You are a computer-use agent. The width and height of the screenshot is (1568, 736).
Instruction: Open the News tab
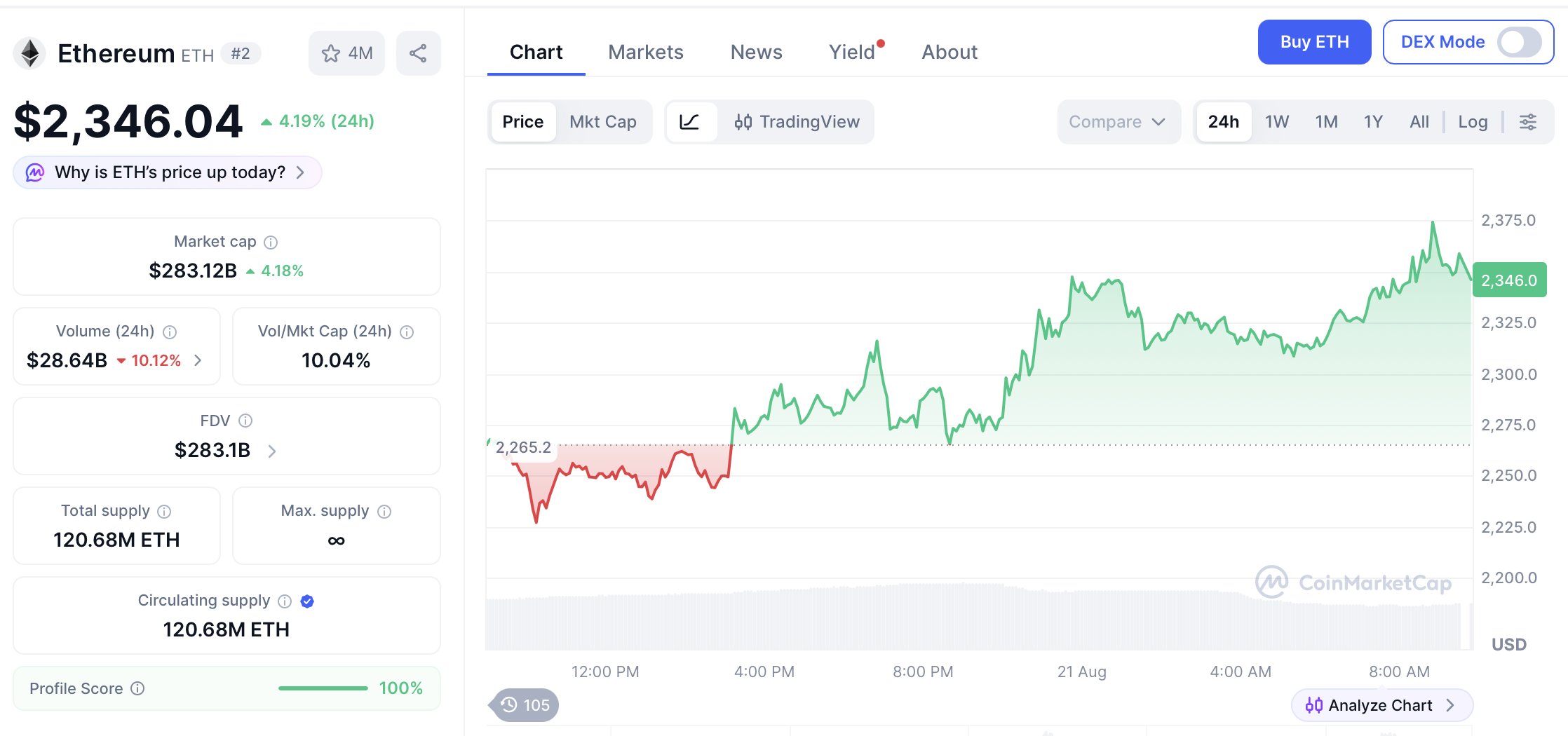click(756, 52)
